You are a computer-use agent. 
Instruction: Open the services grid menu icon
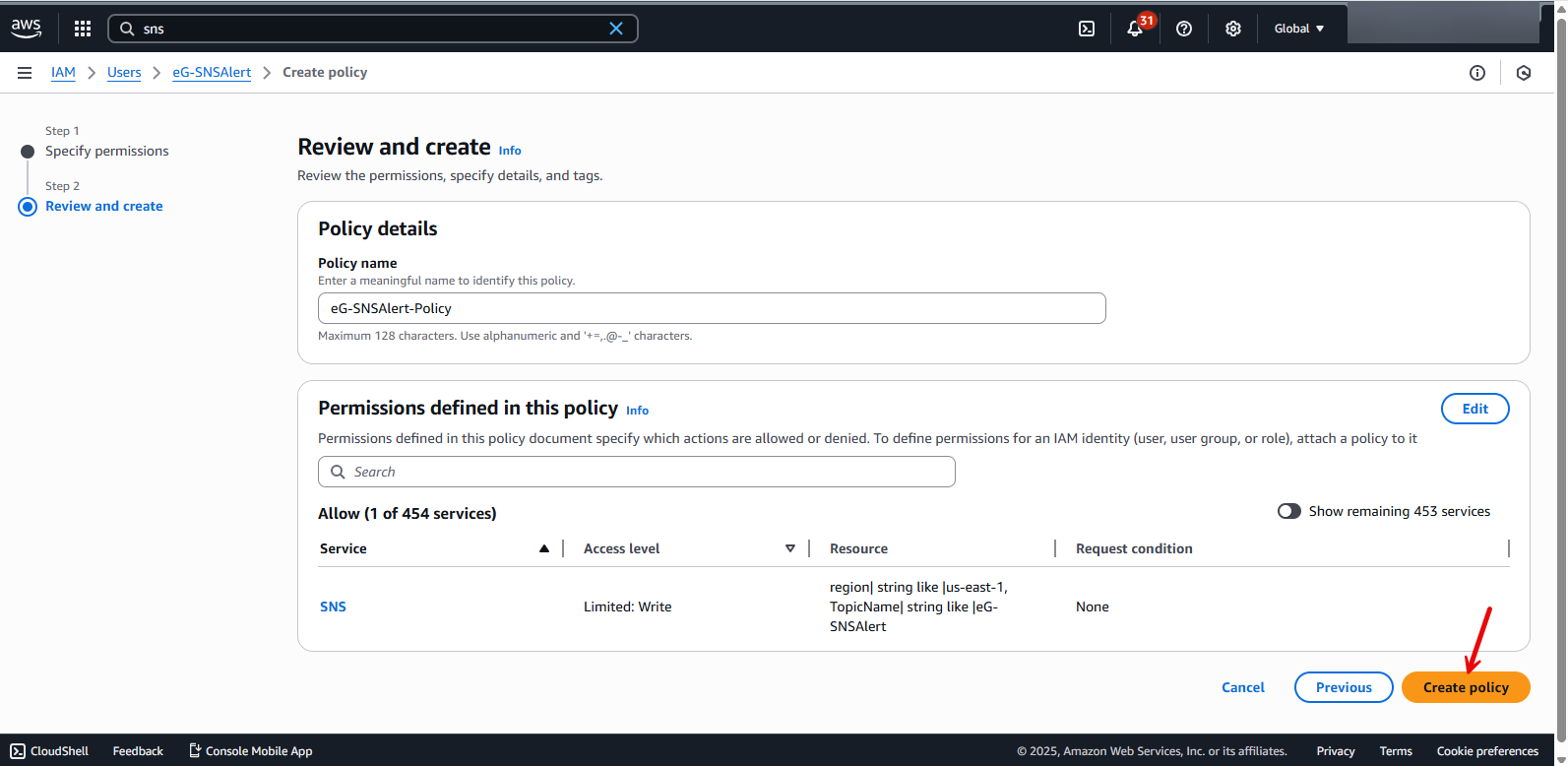[83, 29]
